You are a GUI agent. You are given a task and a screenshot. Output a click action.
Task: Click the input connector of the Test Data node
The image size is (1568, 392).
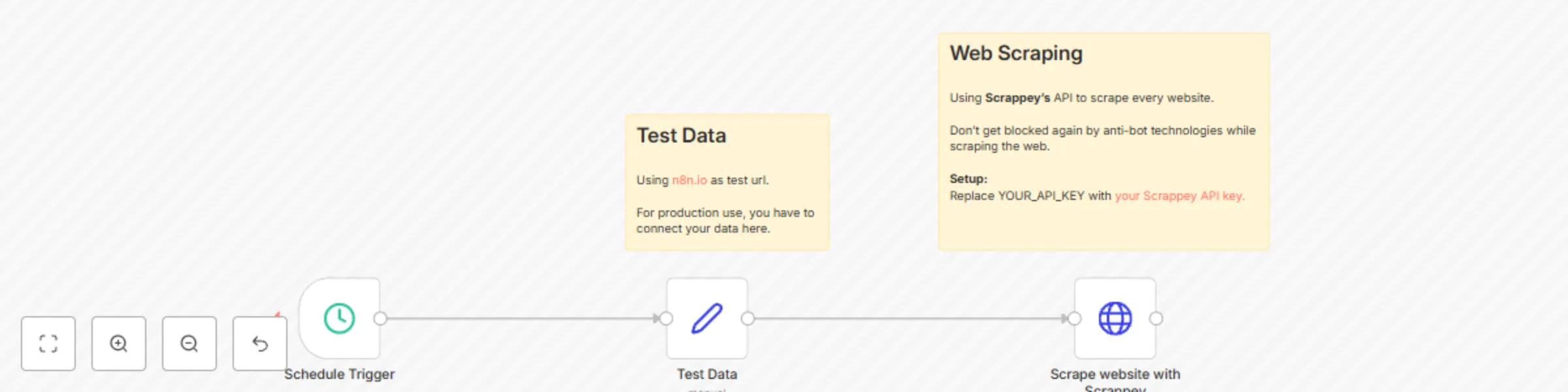tap(666, 318)
